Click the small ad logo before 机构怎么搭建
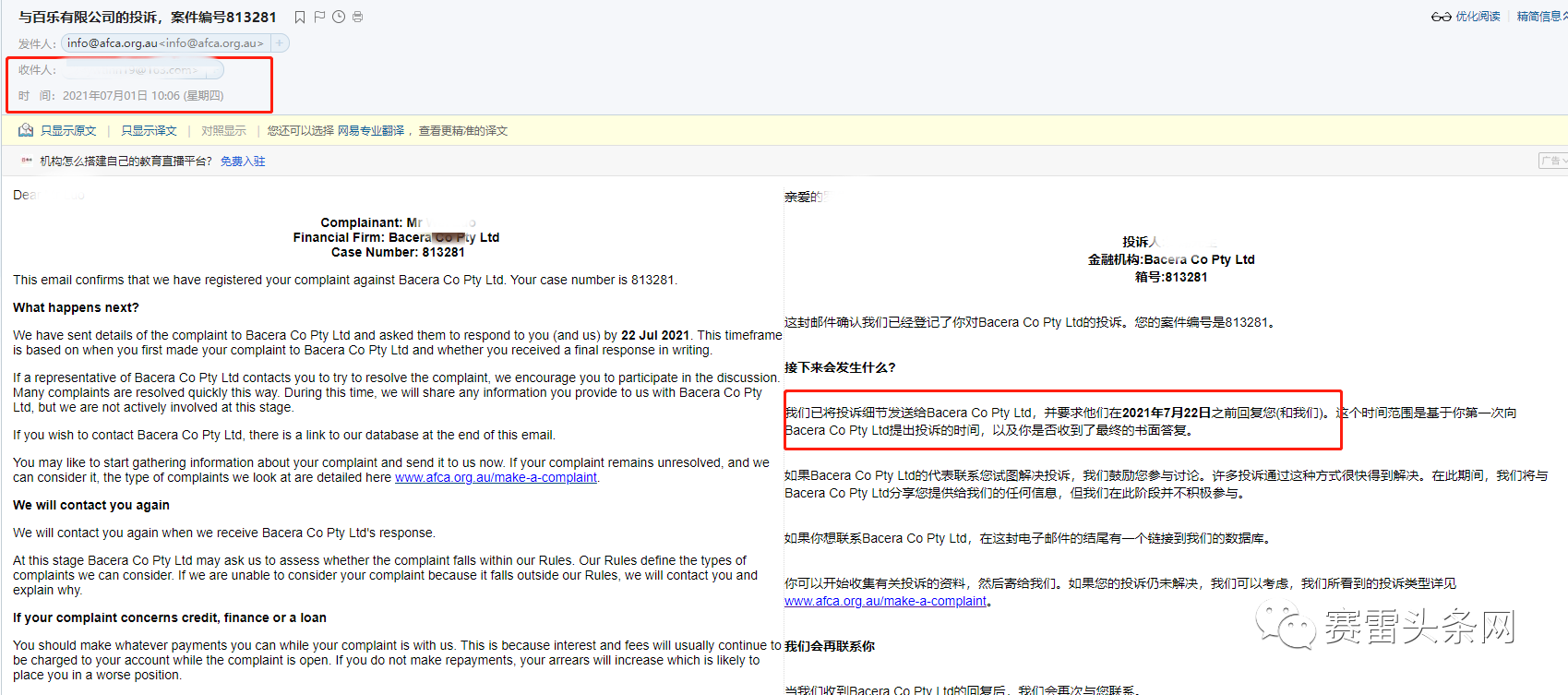Viewport: 1568px width, 695px height. [27, 161]
